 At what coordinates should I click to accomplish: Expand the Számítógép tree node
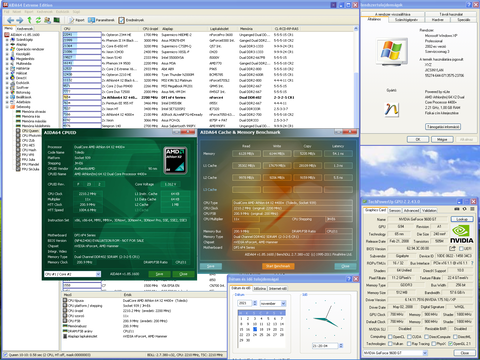coord(7,40)
